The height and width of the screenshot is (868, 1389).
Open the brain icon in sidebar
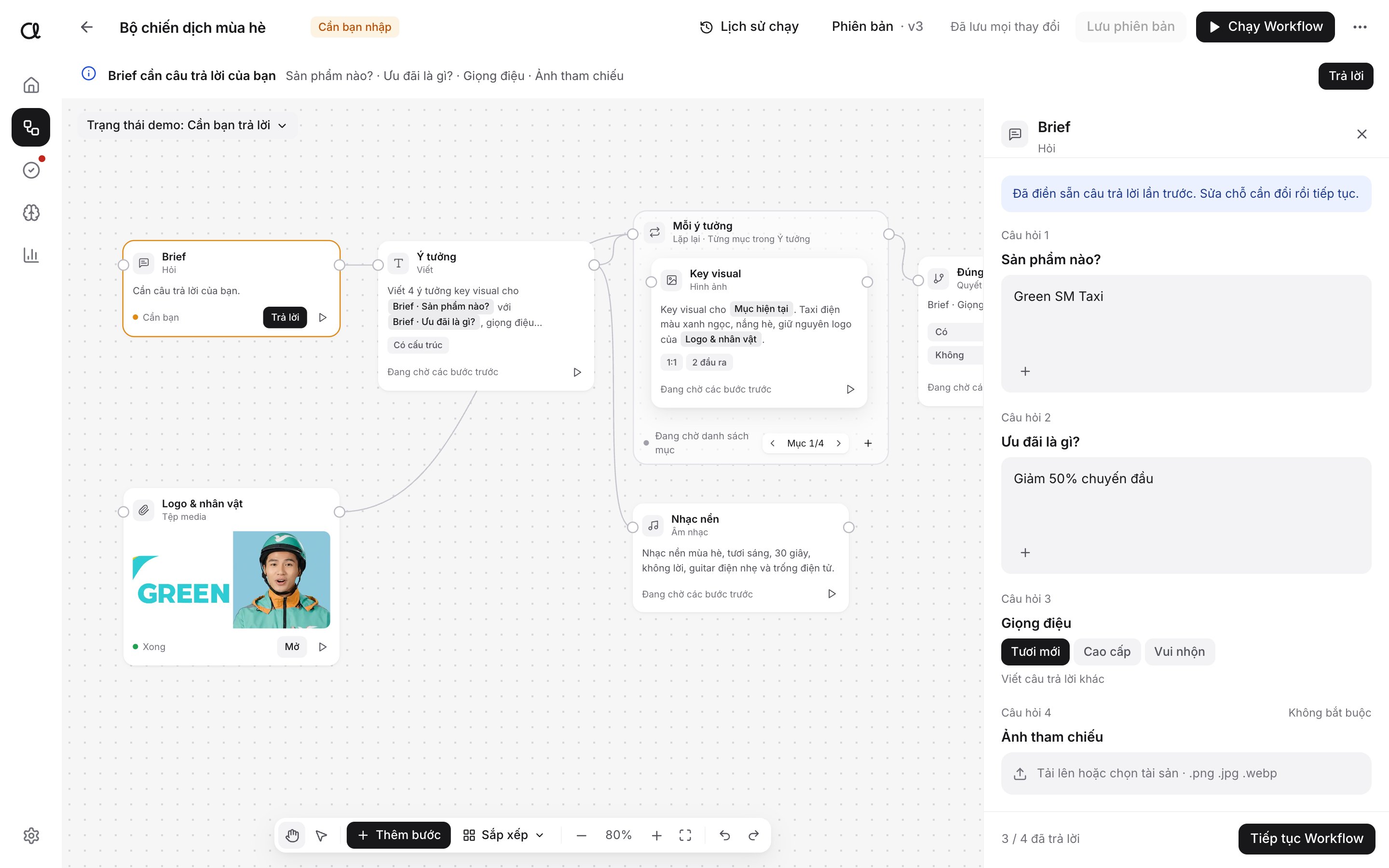point(31,212)
